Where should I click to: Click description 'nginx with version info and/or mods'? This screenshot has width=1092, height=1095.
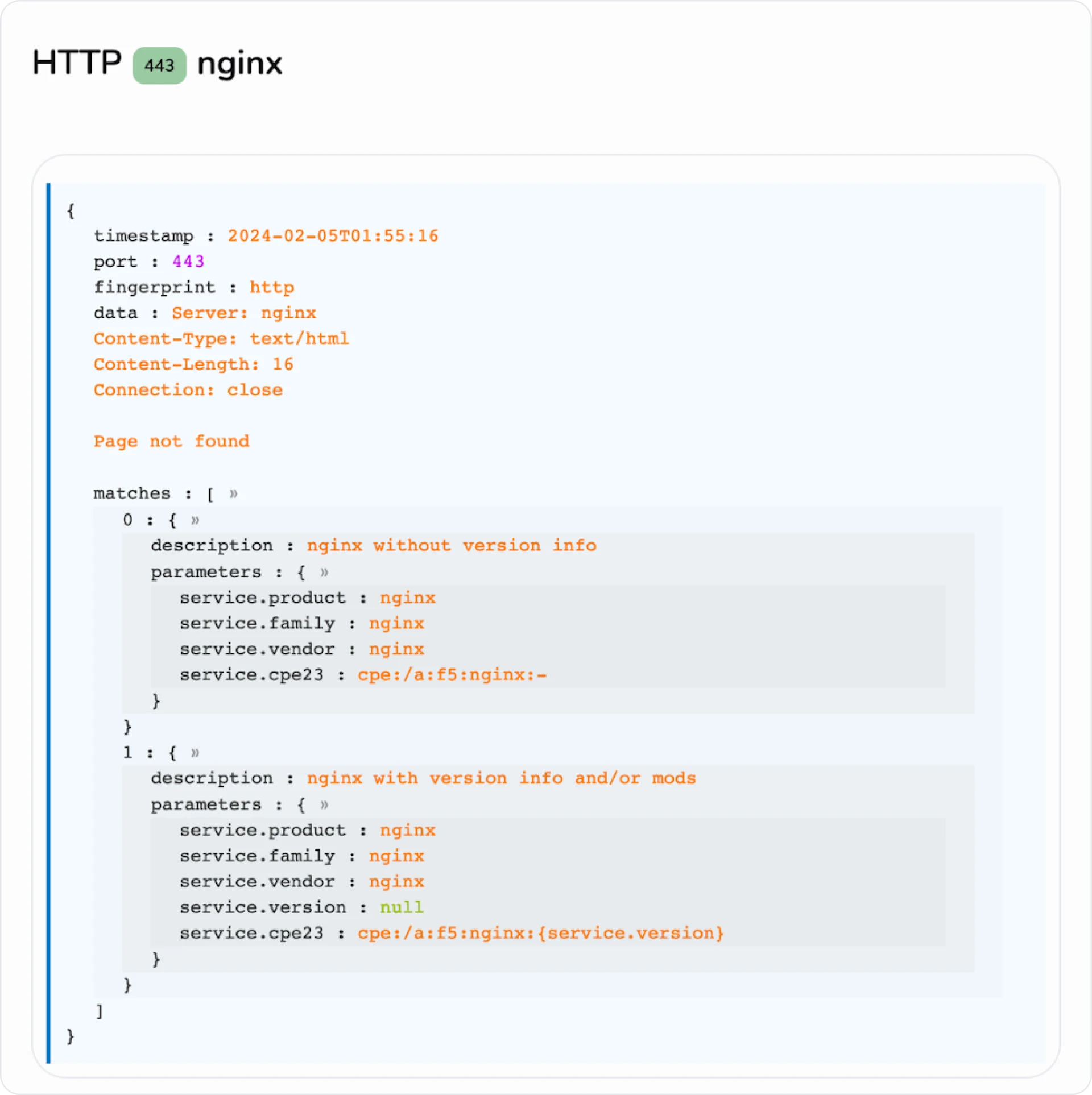[x=501, y=778]
